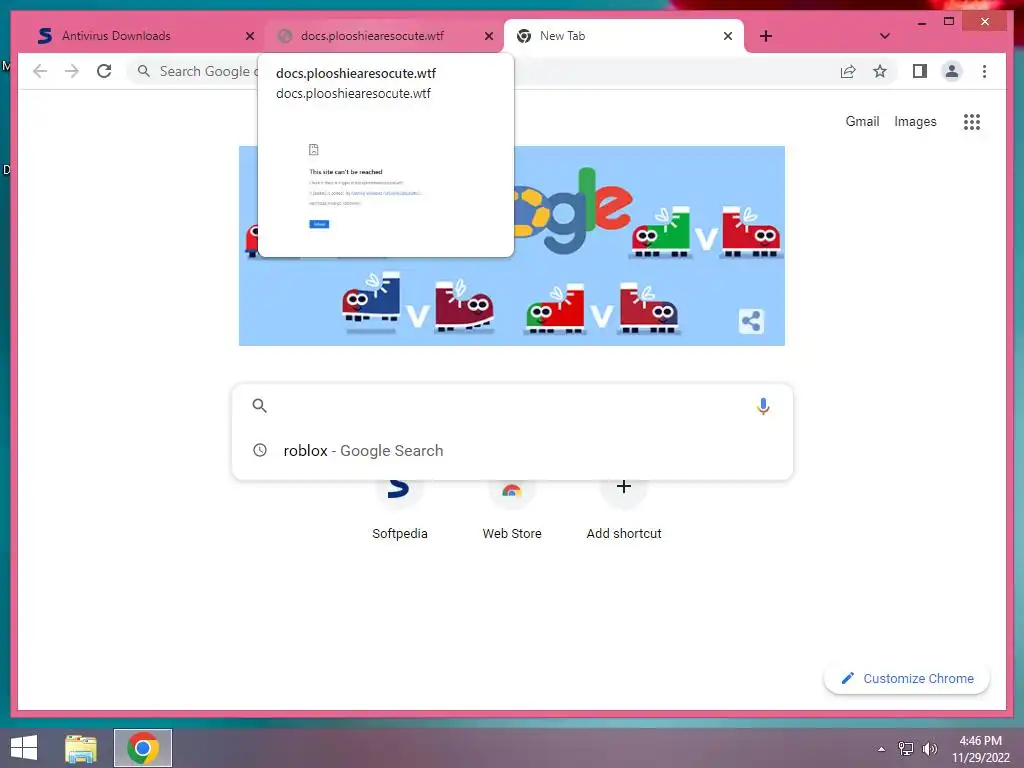1024x768 pixels.
Task: Reload the current page
Action: pos(104,71)
